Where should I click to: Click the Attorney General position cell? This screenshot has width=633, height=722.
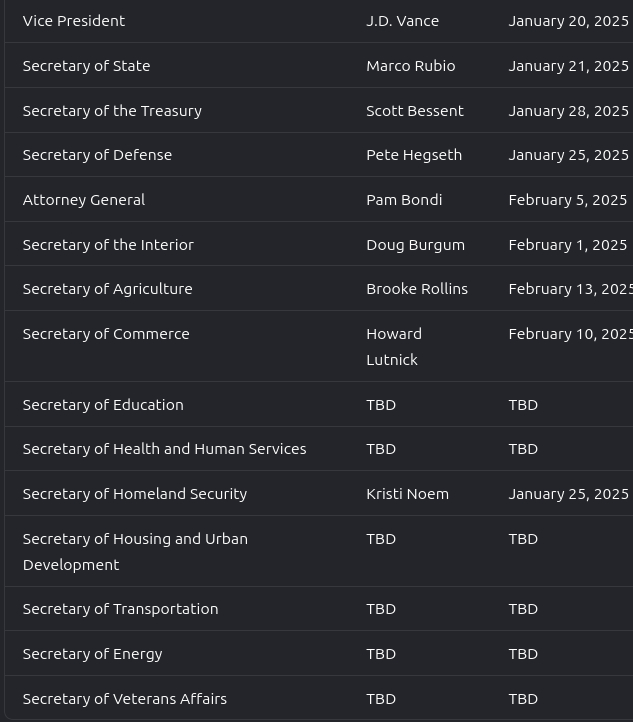[84, 200]
